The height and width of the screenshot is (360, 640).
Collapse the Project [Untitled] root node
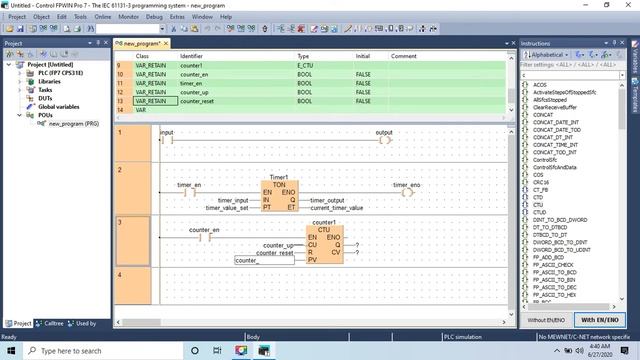coord(9,64)
